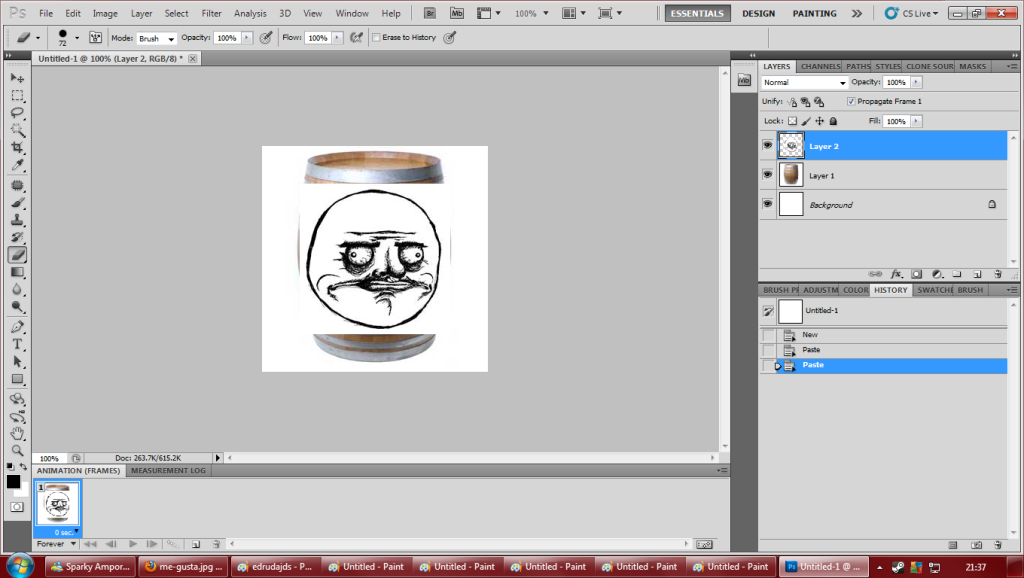Switch to the Design workspace

tap(758, 13)
